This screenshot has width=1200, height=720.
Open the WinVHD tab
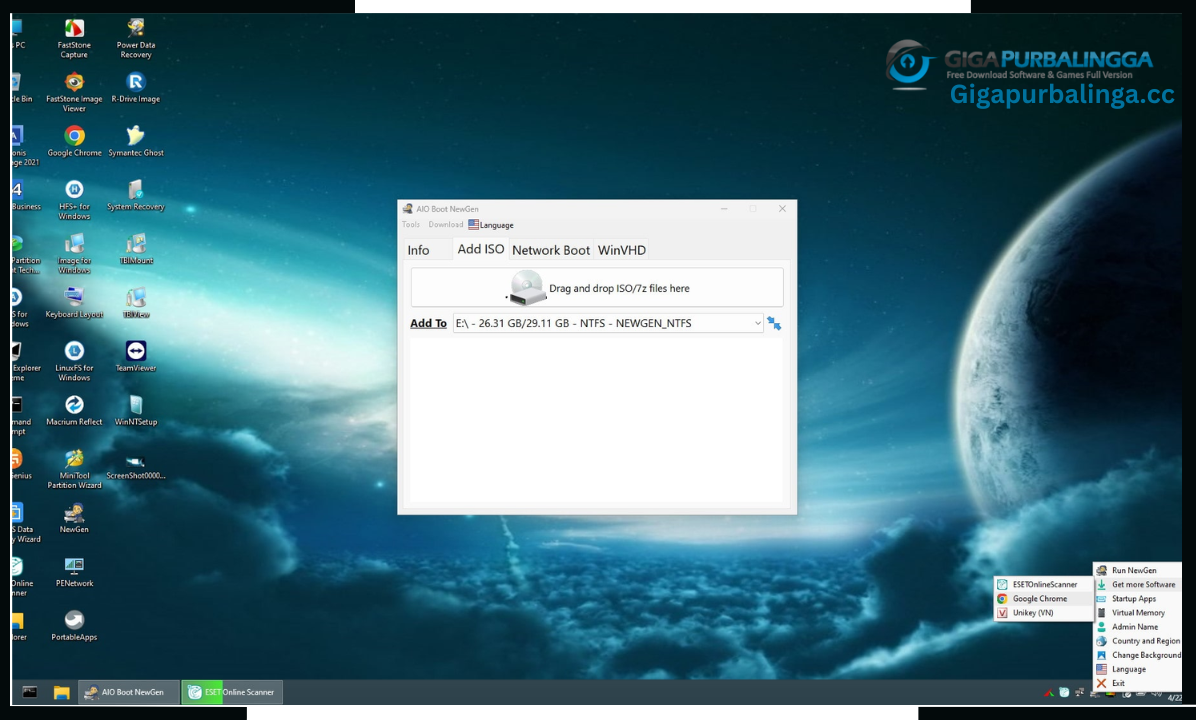click(x=622, y=250)
